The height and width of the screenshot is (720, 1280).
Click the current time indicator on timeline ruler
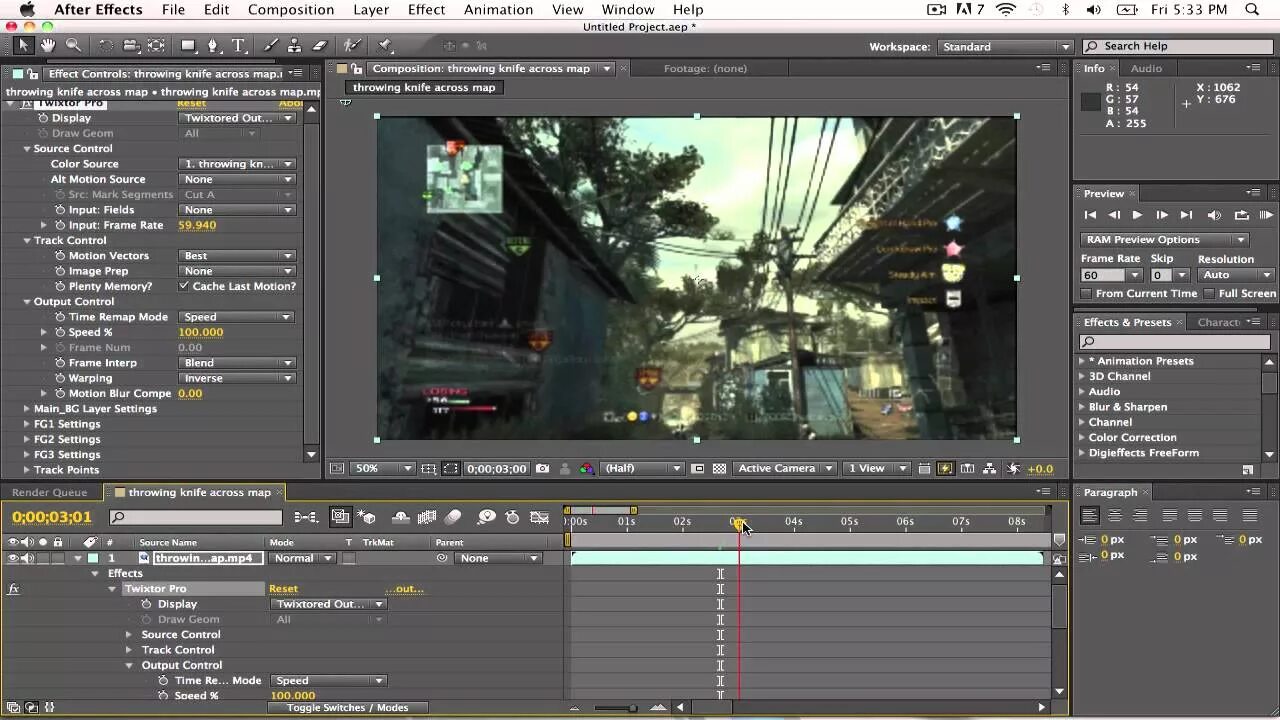738,523
